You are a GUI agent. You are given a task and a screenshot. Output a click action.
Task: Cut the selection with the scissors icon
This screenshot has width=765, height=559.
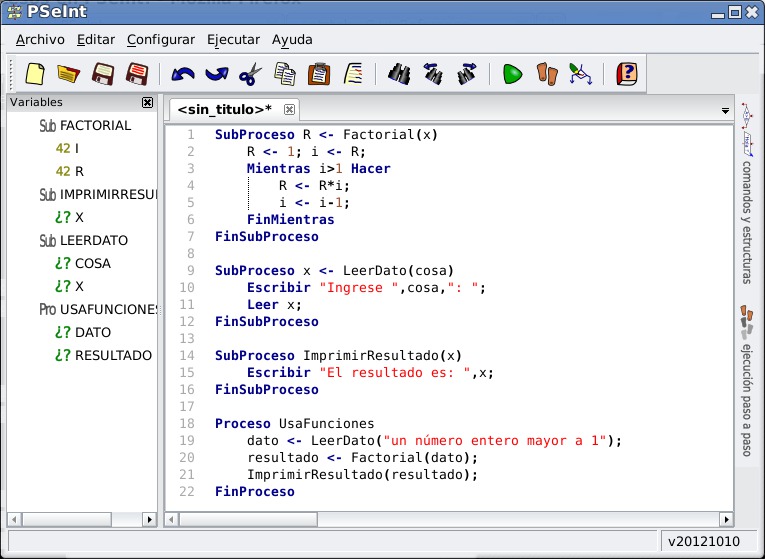[250, 74]
